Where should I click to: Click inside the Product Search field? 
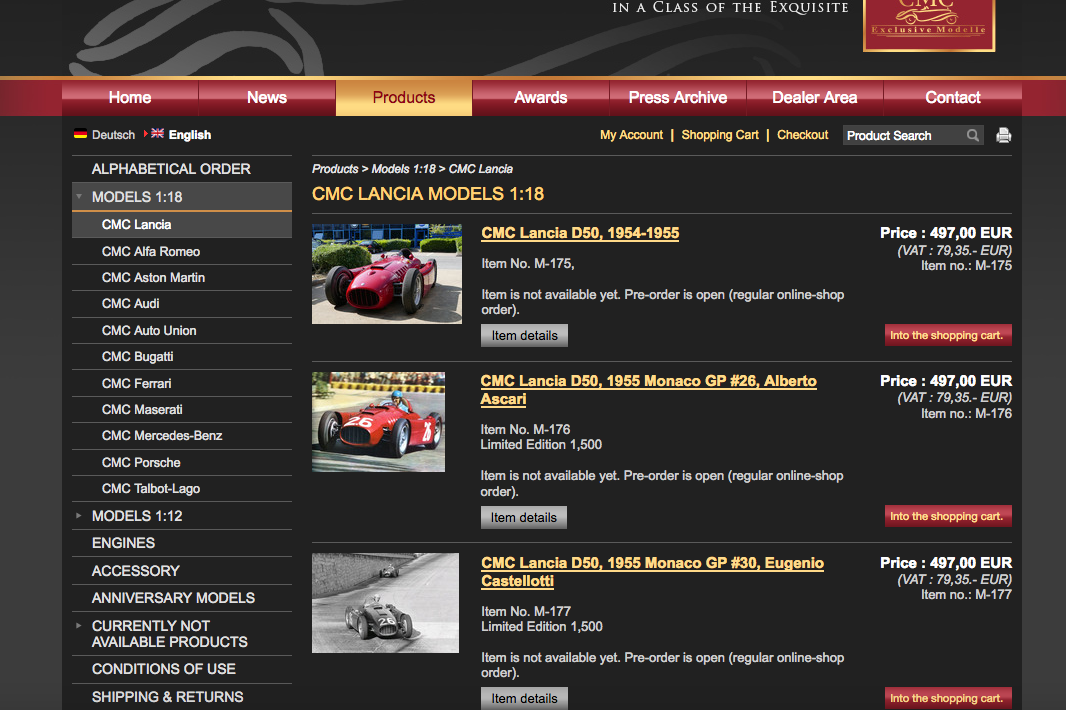point(900,135)
